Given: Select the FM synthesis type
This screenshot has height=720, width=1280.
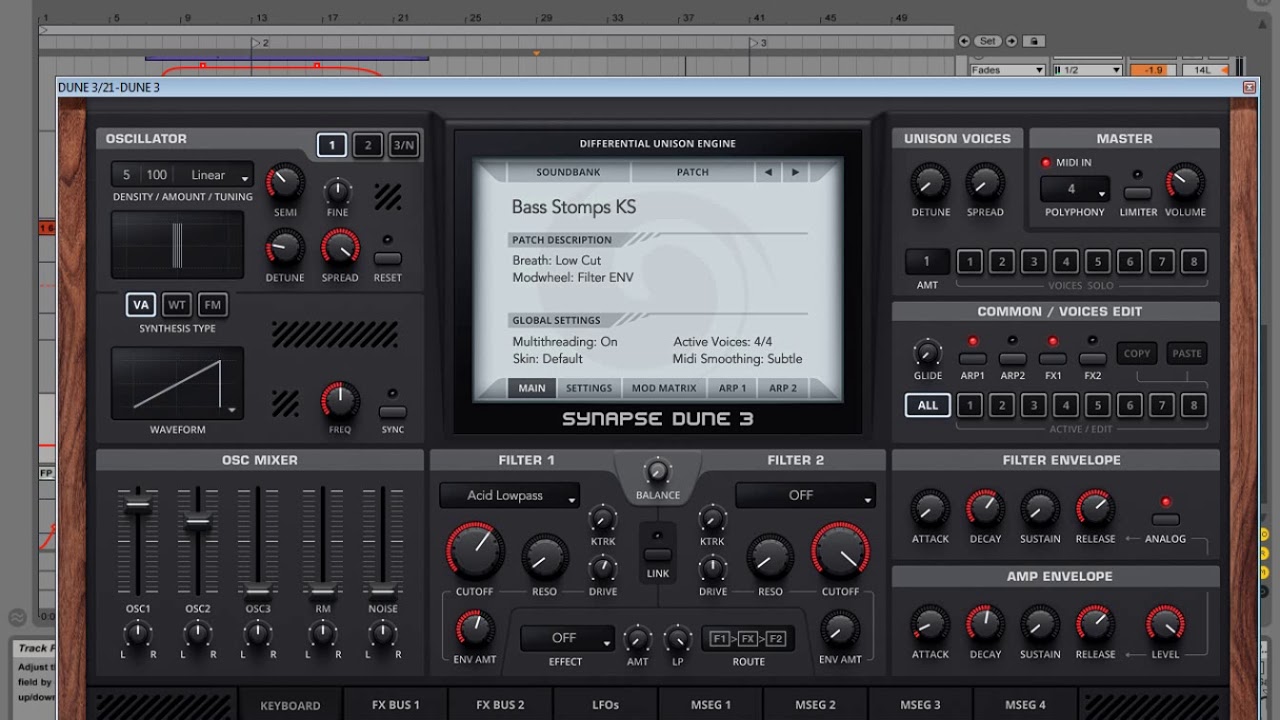Looking at the screenshot, I should pyautogui.click(x=212, y=305).
